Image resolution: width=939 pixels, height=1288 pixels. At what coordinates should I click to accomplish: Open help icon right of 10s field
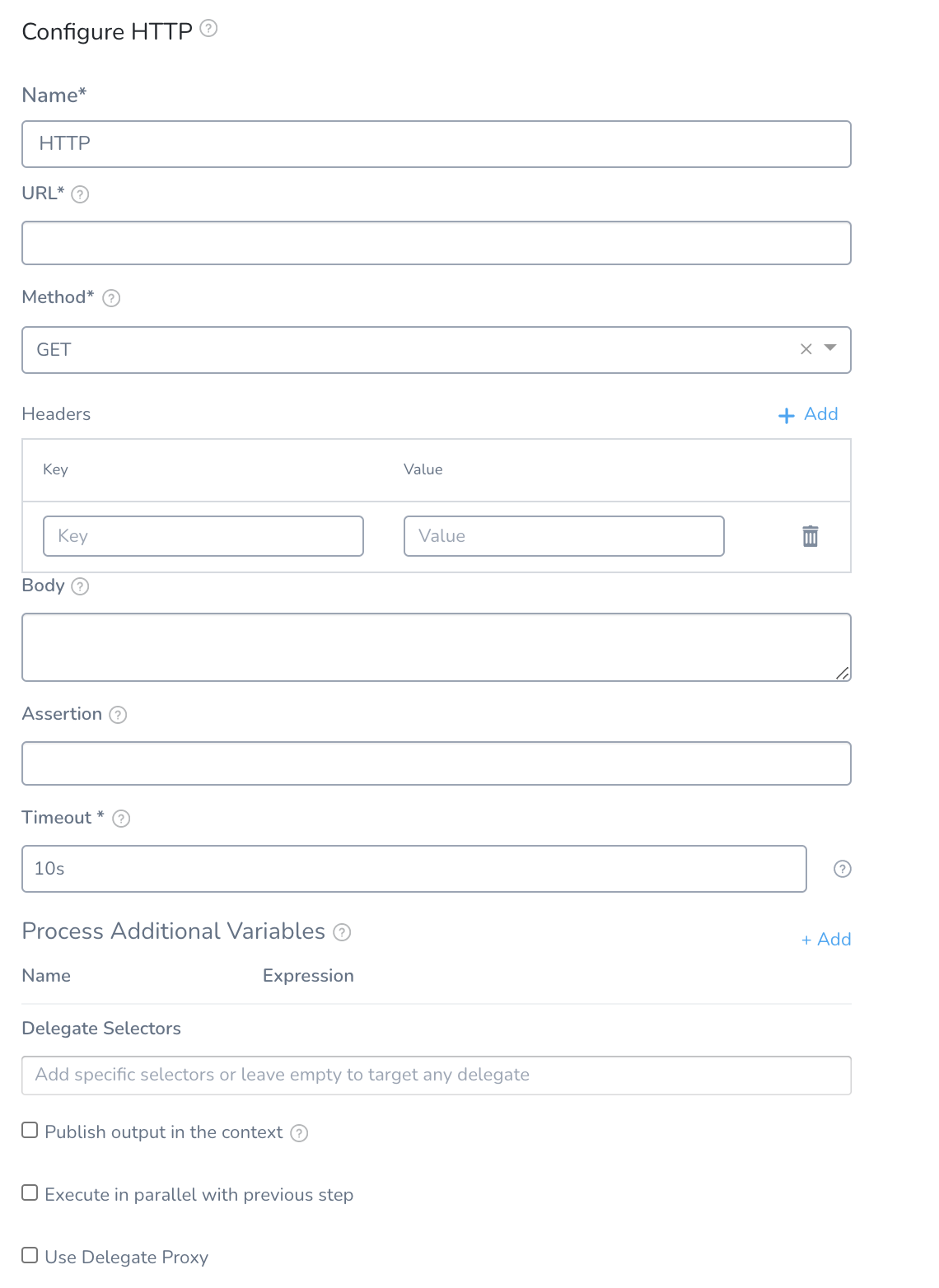pyautogui.click(x=843, y=869)
